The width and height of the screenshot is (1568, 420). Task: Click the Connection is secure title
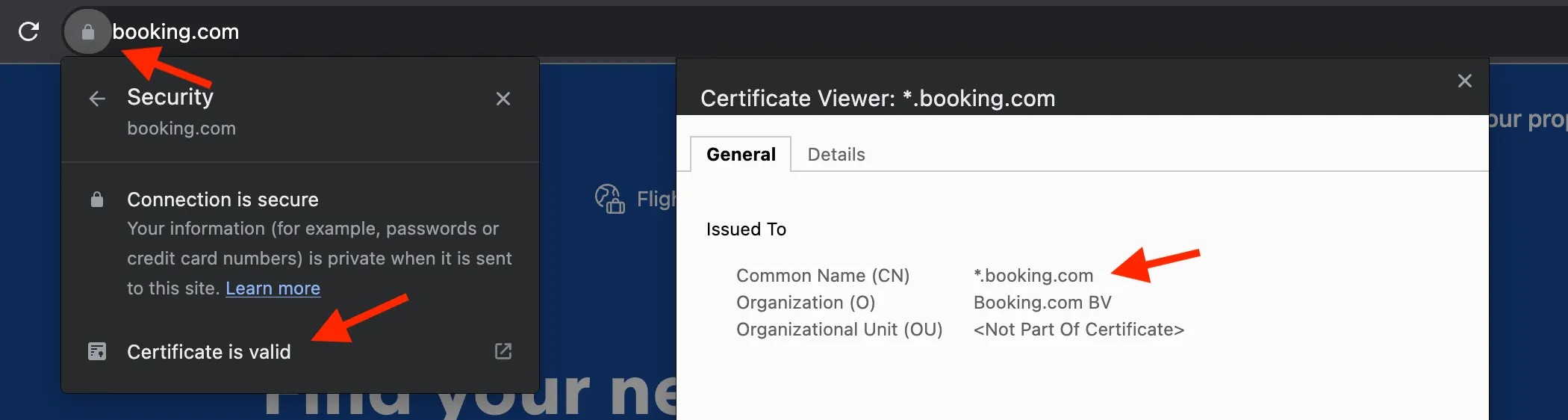pyautogui.click(x=223, y=200)
